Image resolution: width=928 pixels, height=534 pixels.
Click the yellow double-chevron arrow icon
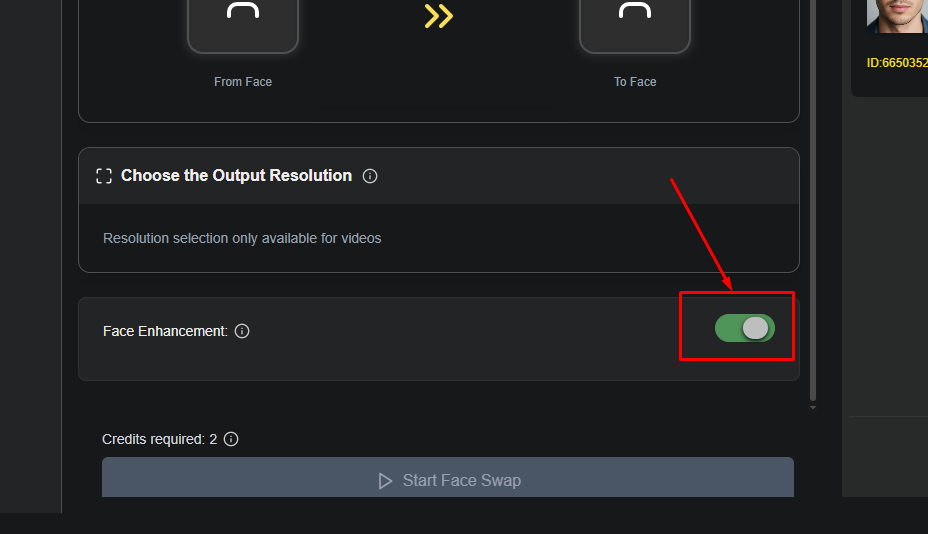(x=439, y=16)
